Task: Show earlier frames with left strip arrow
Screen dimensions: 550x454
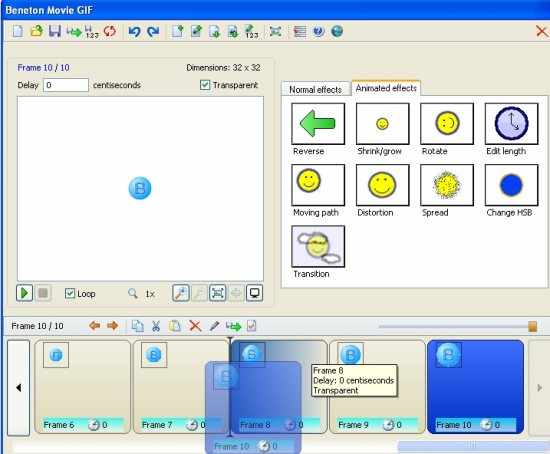Action: [x=18, y=388]
